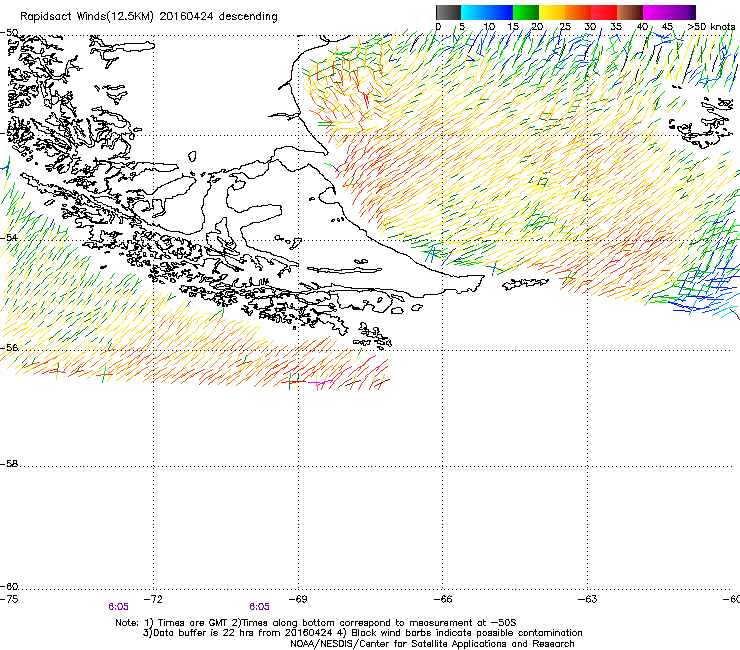740x650 pixels.
Task: Click the -58 latitude axis label
Action: (9, 464)
